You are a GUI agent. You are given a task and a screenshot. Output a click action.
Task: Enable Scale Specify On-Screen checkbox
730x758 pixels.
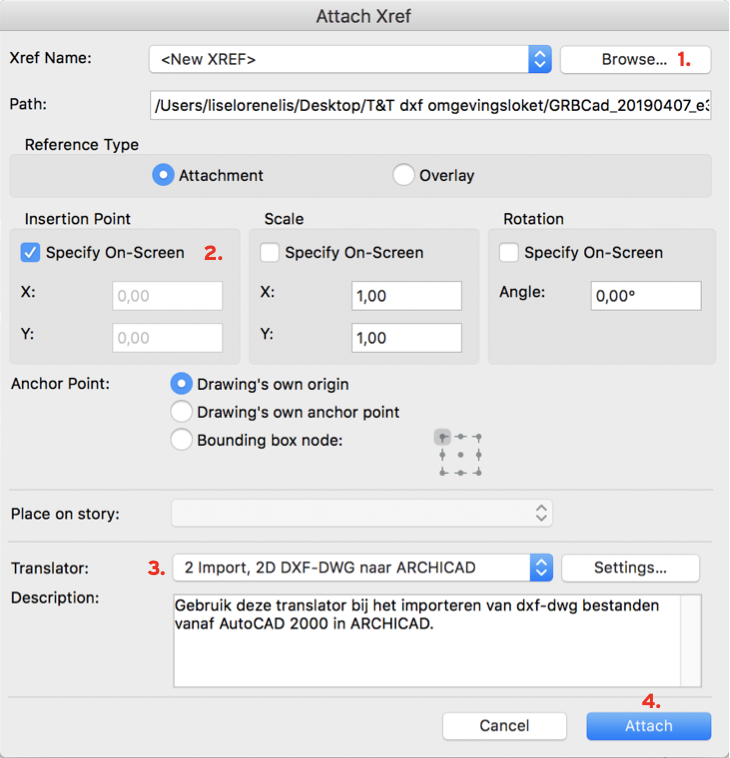[x=269, y=252]
